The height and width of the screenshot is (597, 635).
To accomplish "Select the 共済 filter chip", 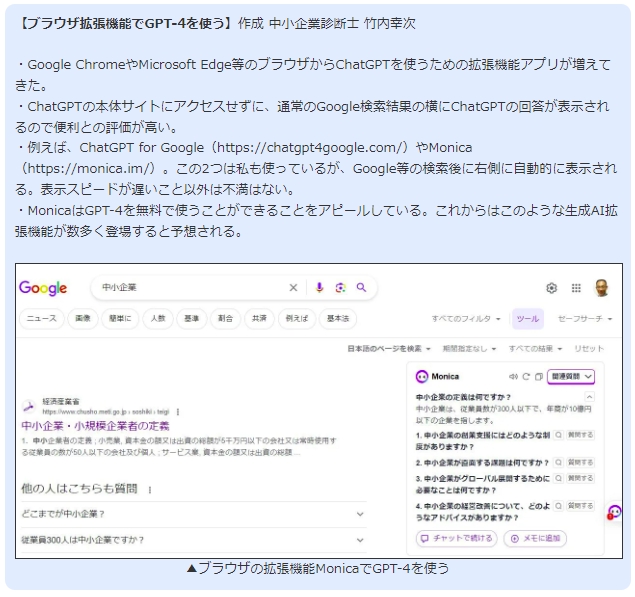I will click(259, 318).
